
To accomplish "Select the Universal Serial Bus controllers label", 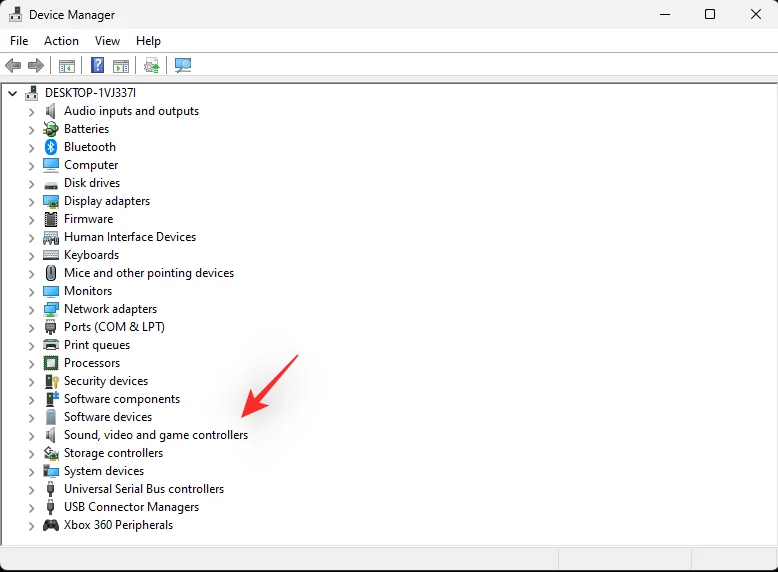I will click(144, 489).
